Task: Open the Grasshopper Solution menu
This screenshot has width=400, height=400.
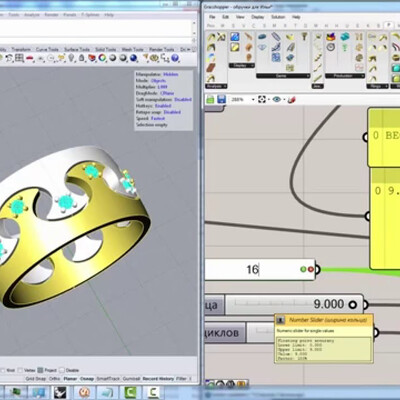Action: pos(278,17)
